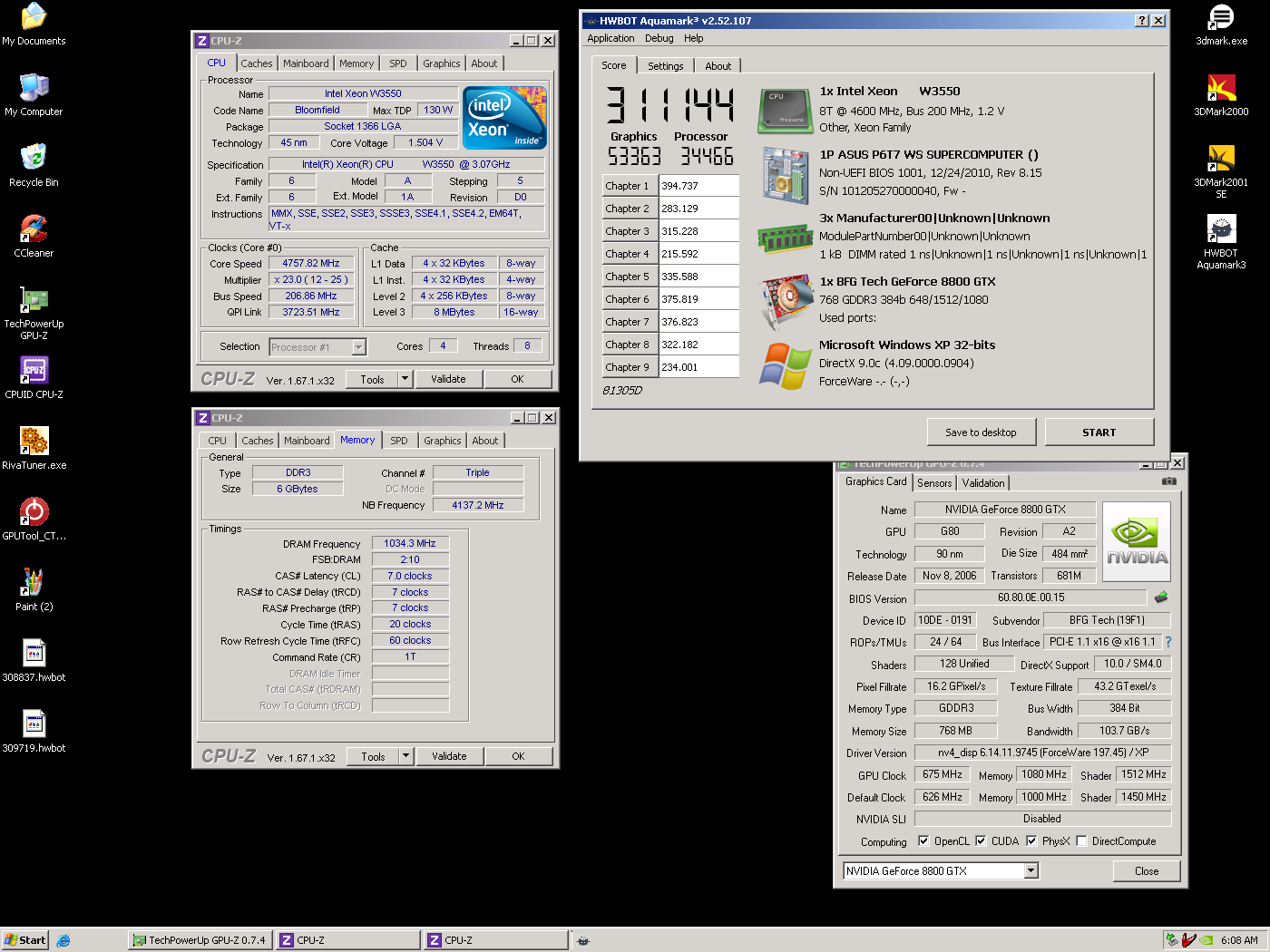
Task: Open My Computer desktop icon
Action: (x=34, y=94)
